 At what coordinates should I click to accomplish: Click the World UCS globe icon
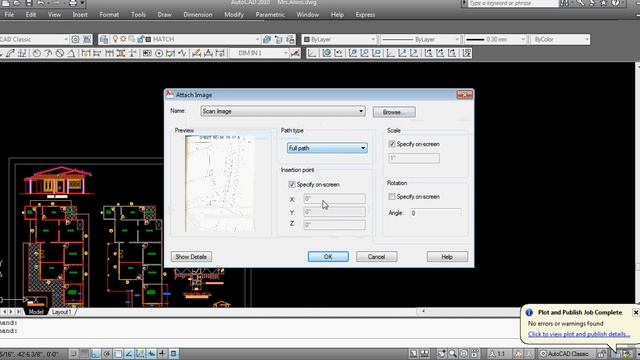(327, 53)
